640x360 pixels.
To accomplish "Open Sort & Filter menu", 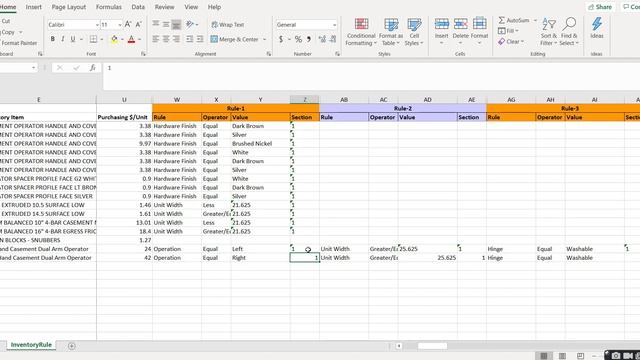I will click(x=549, y=32).
